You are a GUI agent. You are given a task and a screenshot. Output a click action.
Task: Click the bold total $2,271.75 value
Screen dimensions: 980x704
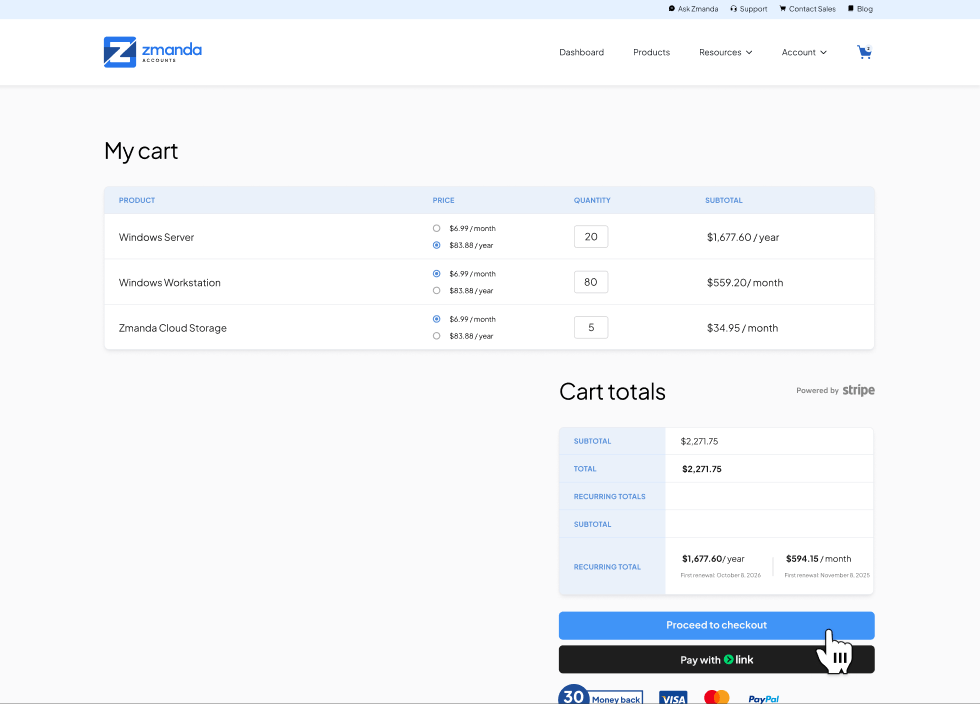(701, 469)
